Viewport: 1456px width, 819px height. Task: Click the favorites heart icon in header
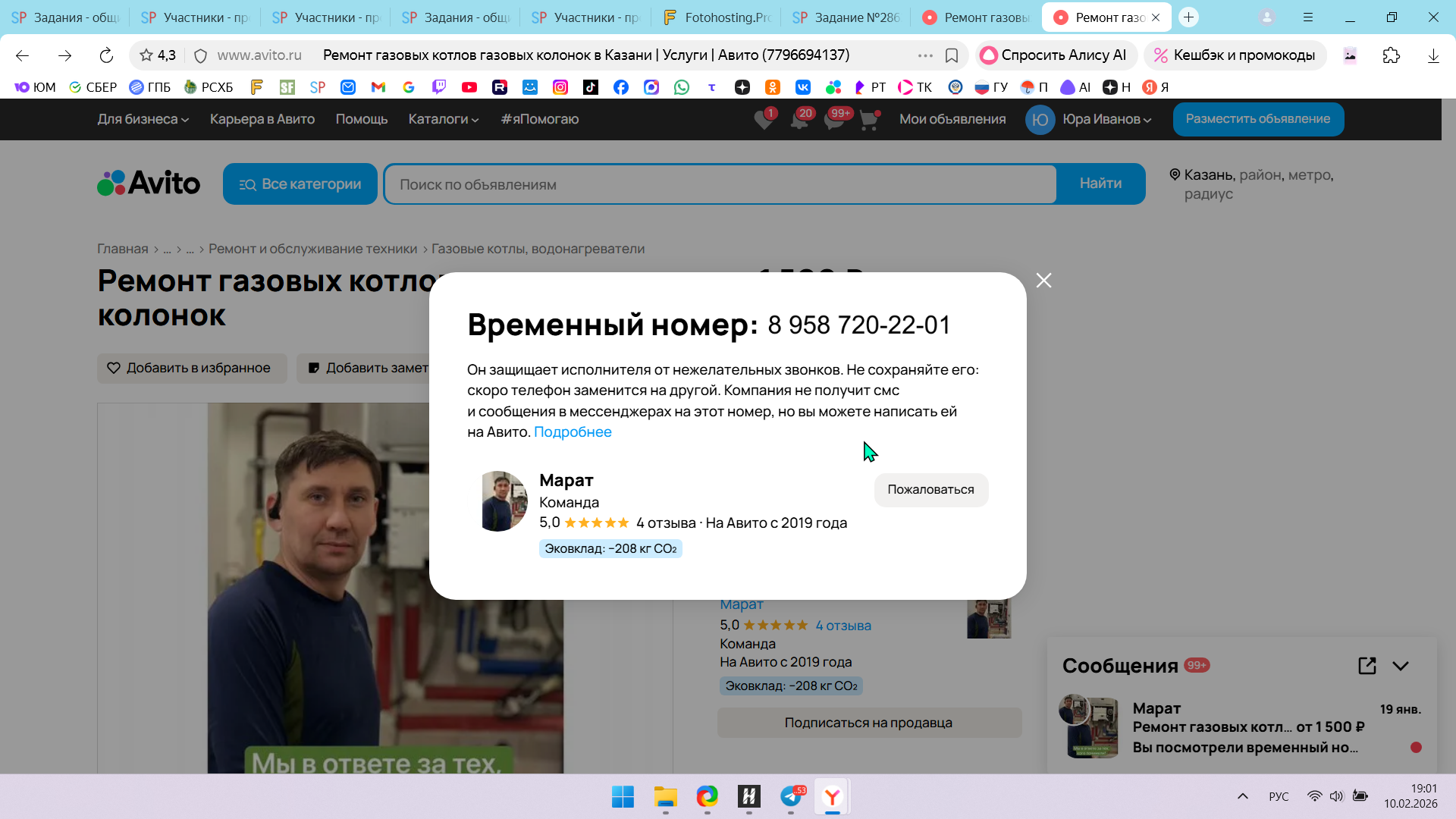click(764, 120)
